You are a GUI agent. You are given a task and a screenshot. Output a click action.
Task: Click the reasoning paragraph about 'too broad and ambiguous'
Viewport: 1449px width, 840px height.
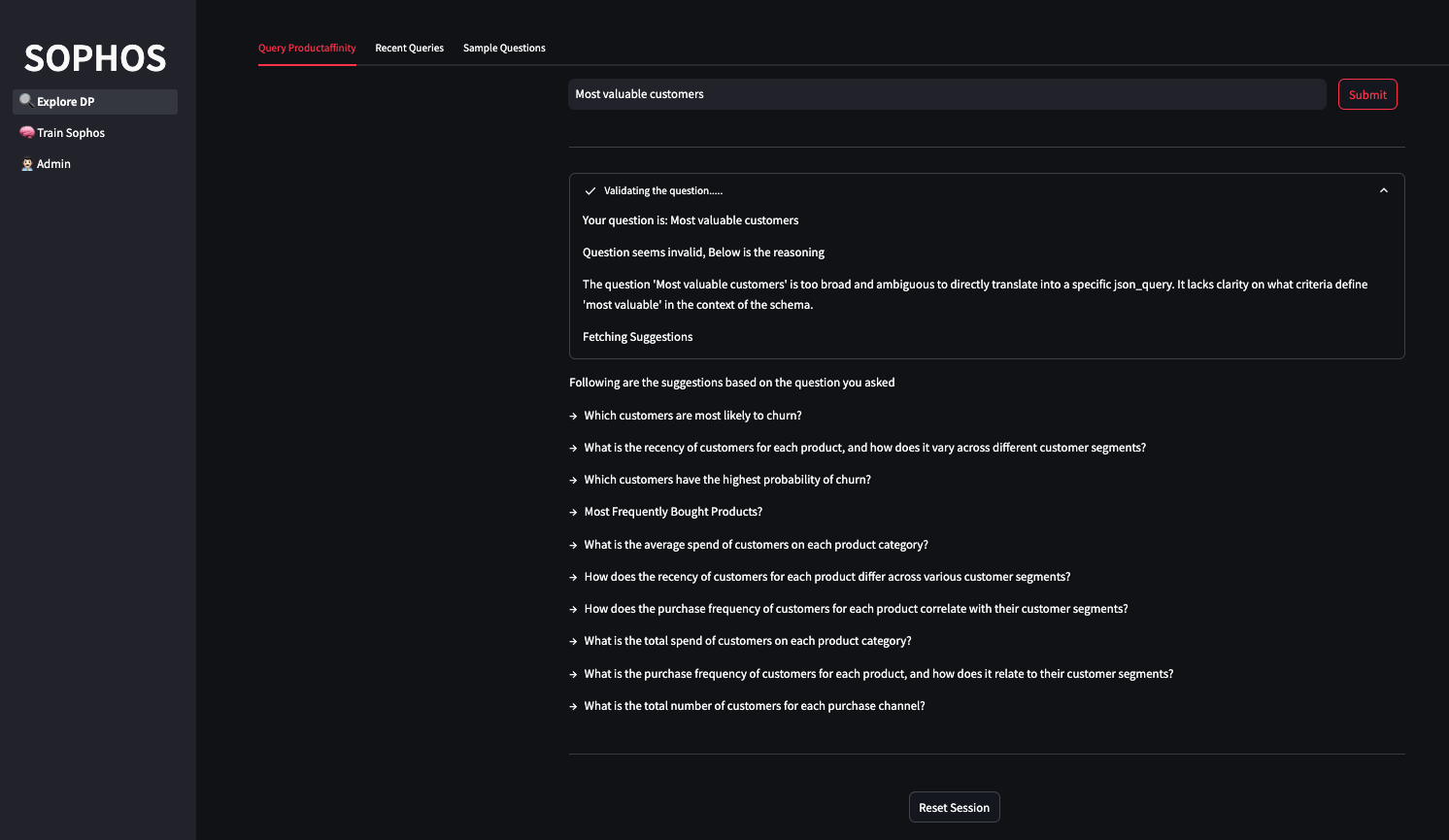click(975, 294)
